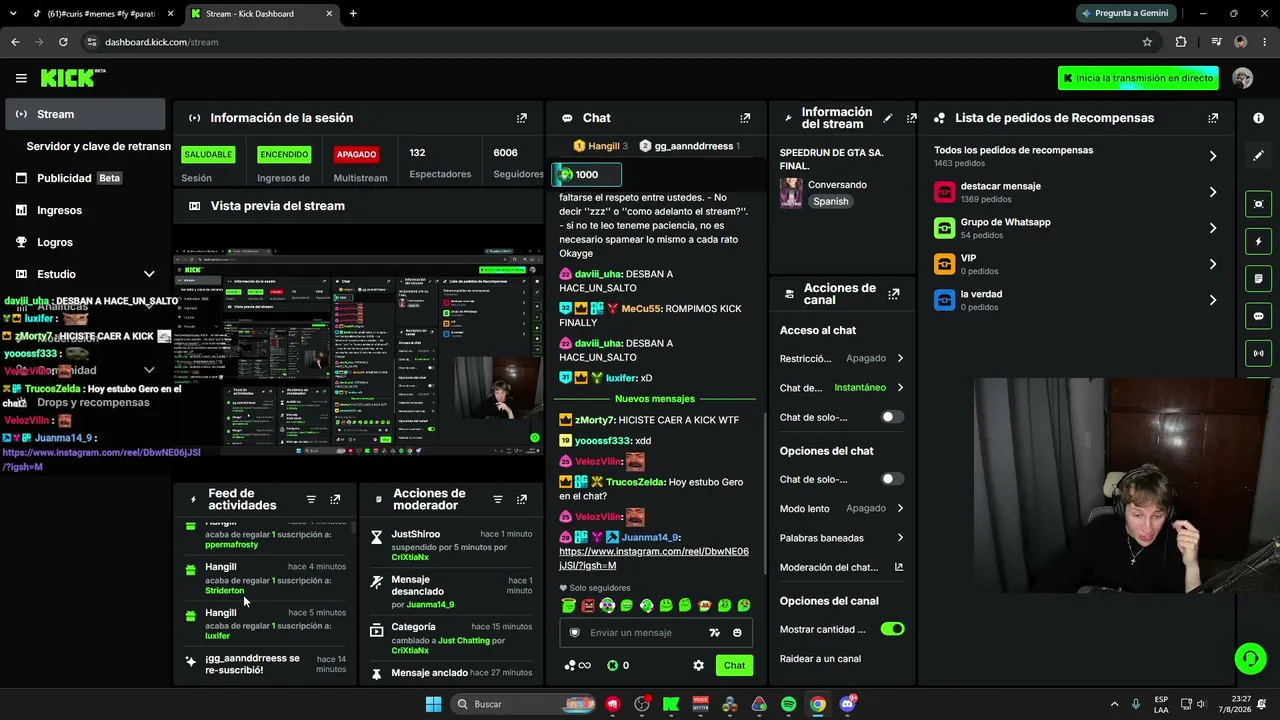
Task: Expand the la verdad reward row
Action: coord(1076,300)
